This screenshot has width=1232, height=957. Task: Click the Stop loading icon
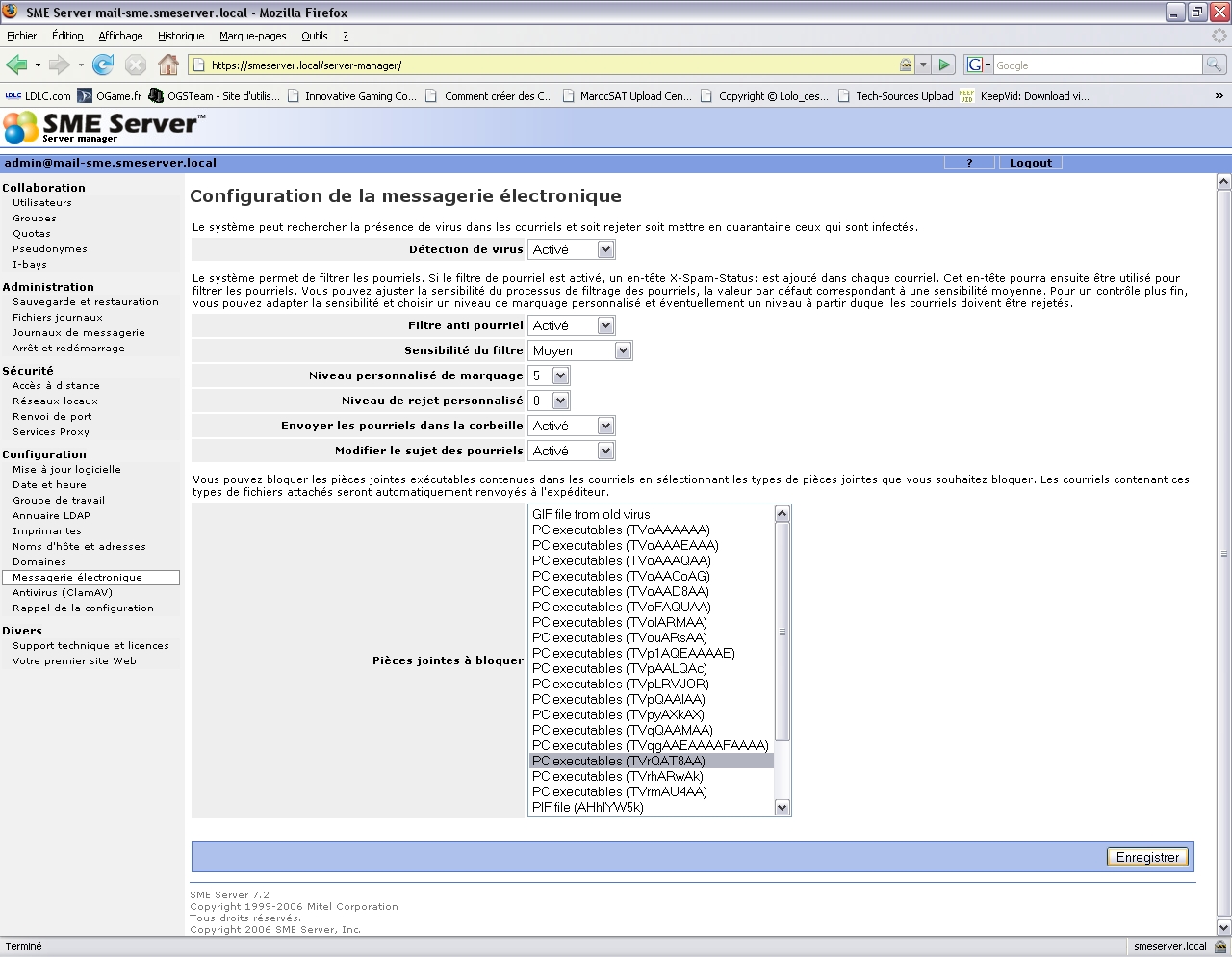[136, 65]
